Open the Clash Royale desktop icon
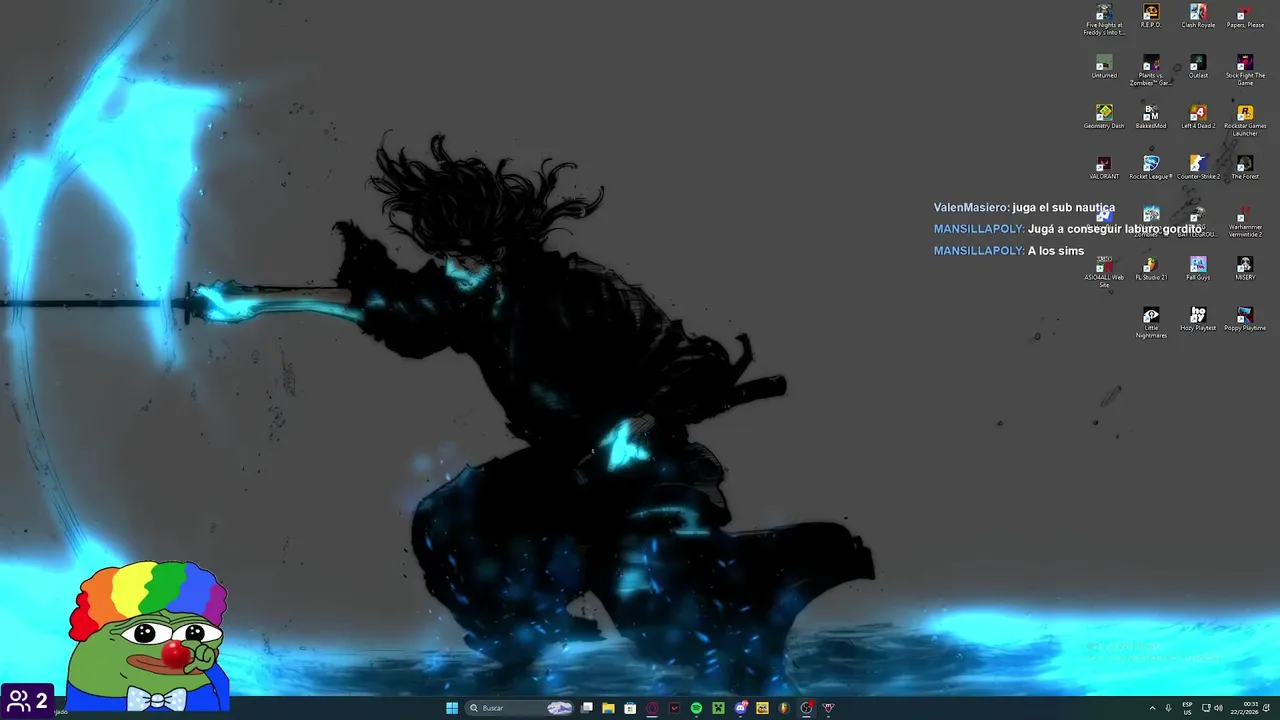 coord(1198,16)
